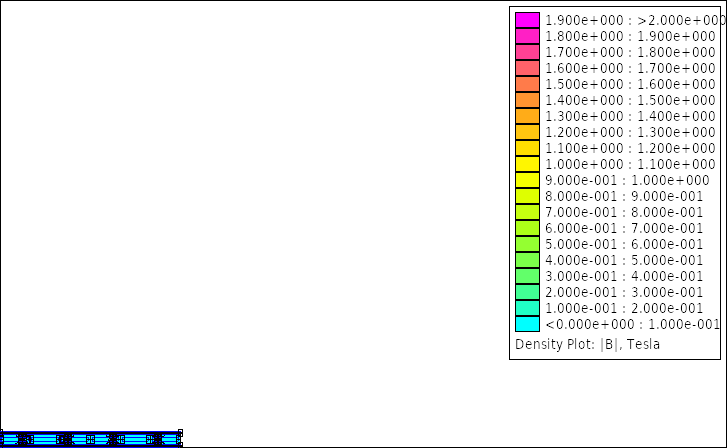Click the legend text '1.300e+000 : 1.400e+000'
The image size is (727, 448).
tap(631, 116)
